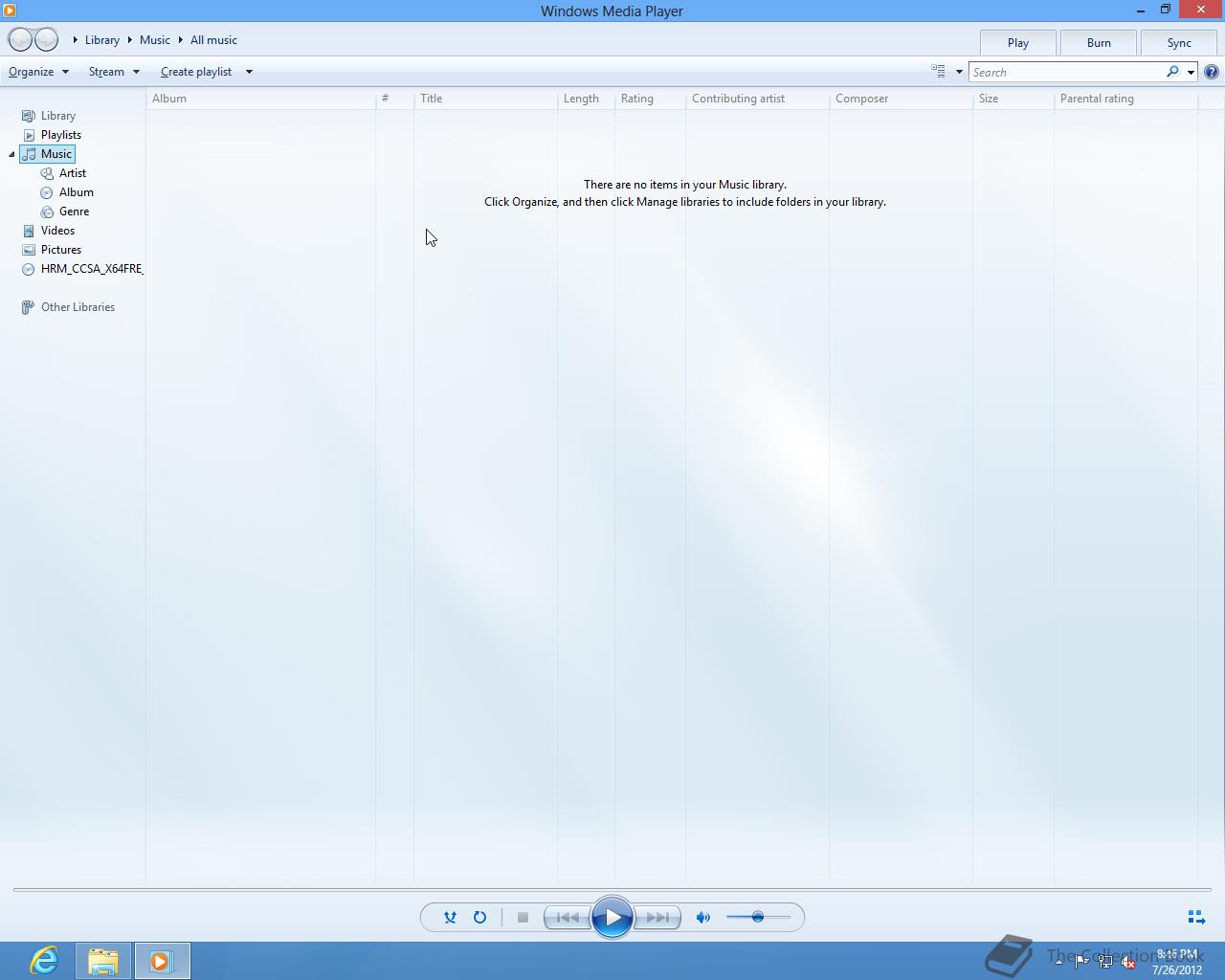Sort by the Length column header
This screenshot has width=1225, height=980.
(587, 99)
